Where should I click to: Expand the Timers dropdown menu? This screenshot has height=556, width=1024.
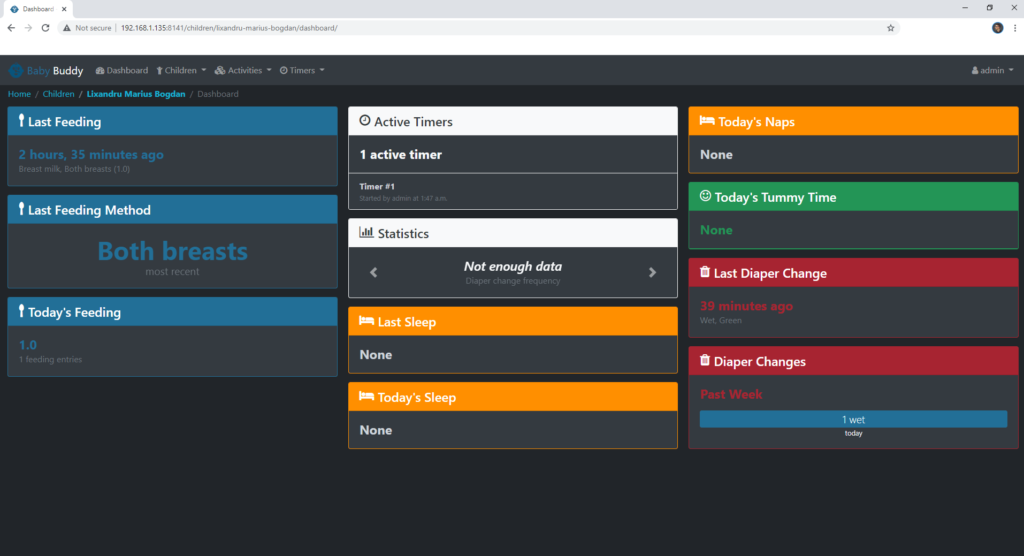302,71
